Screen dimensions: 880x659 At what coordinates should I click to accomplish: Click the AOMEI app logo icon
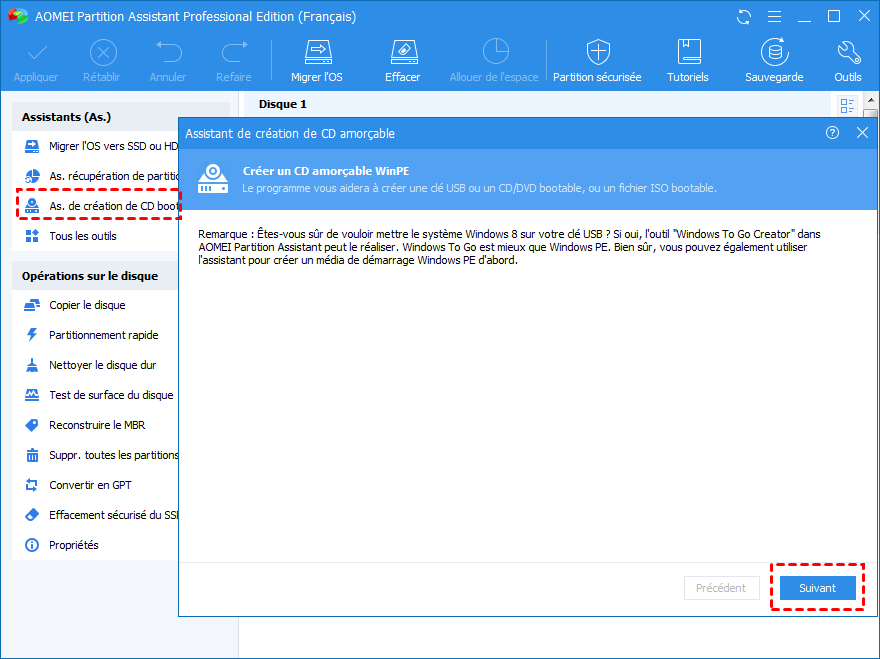pyautogui.click(x=17, y=16)
